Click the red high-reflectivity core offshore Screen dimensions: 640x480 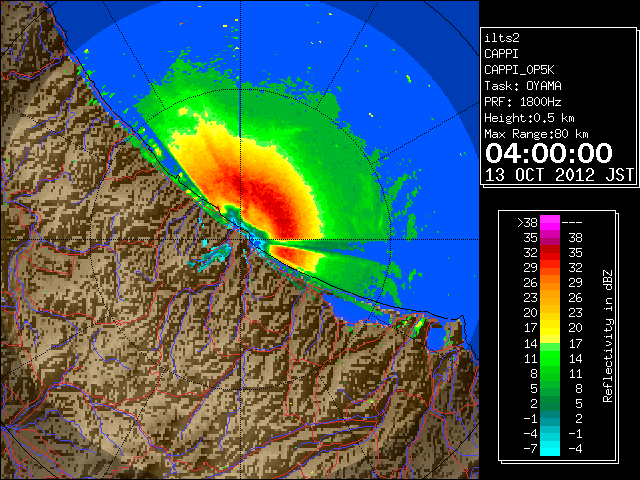click(x=269, y=204)
